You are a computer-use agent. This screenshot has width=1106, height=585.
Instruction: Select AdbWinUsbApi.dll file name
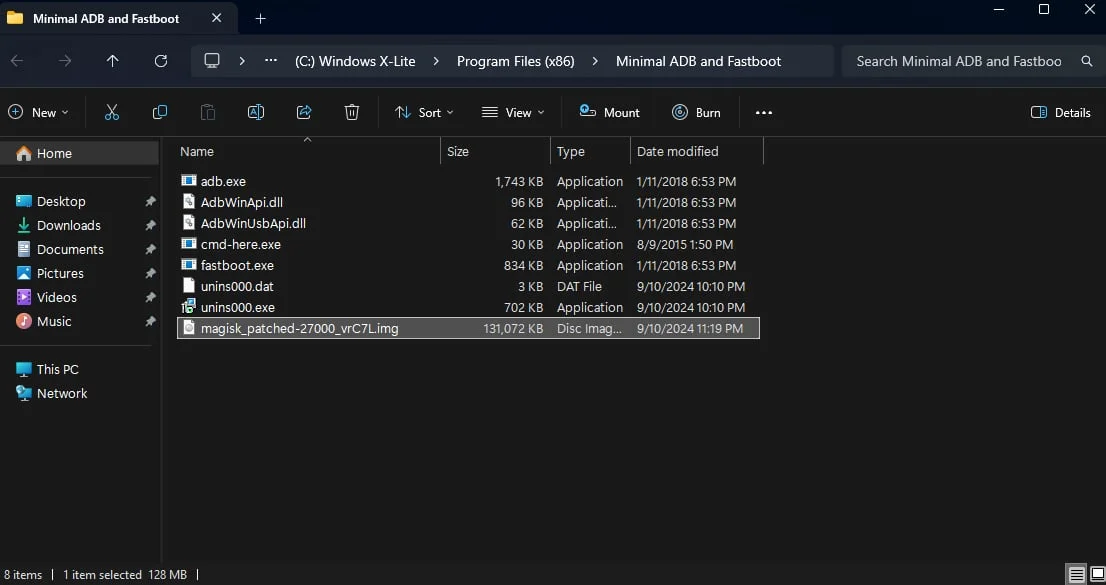coord(253,224)
